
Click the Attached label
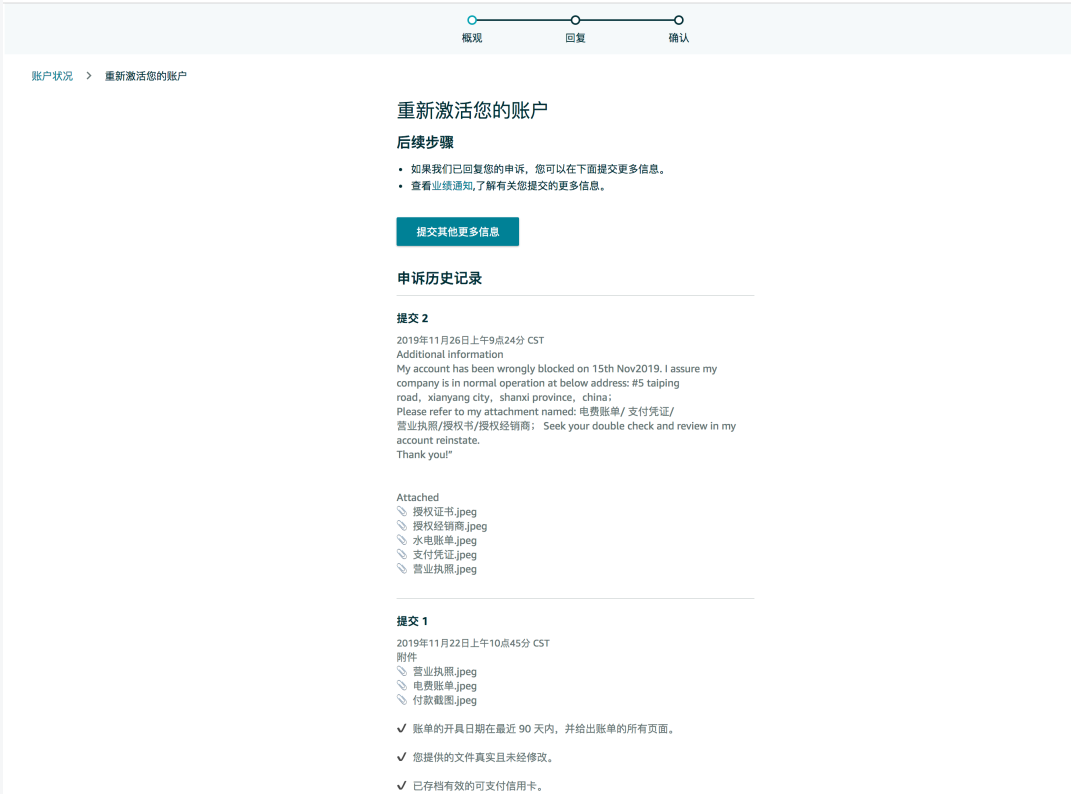point(417,497)
